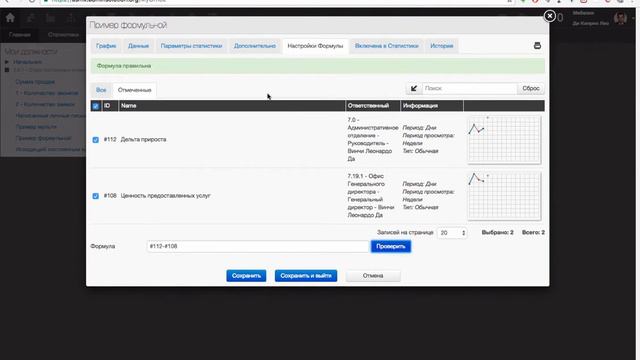
Task: Uncheck the #112 Дельта прироста row
Action: point(96,140)
